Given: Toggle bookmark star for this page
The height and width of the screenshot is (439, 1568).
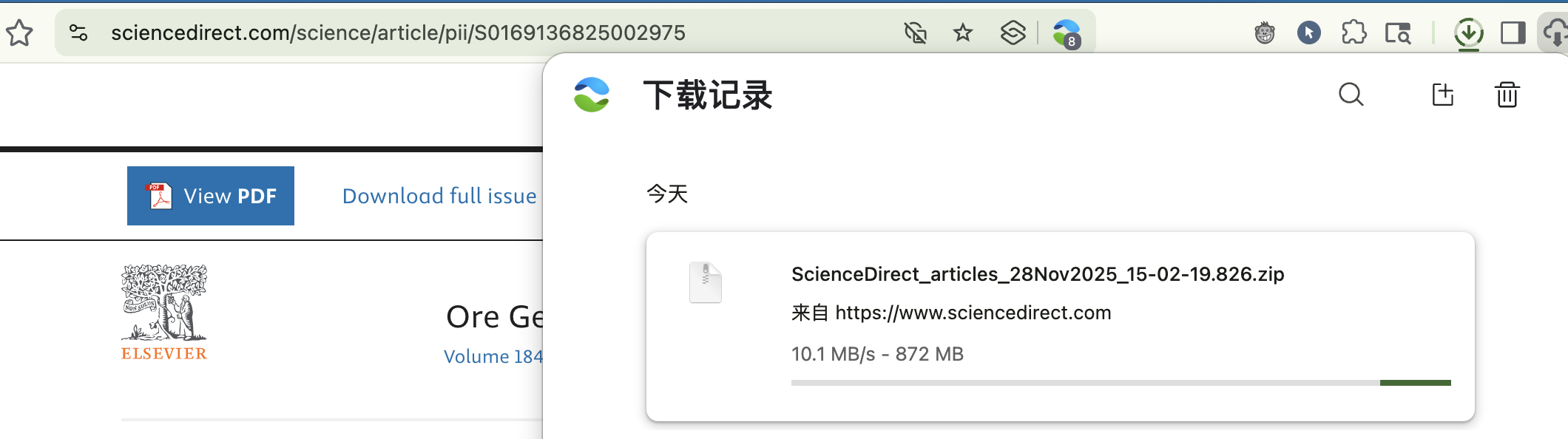Looking at the screenshot, I should (x=963, y=33).
